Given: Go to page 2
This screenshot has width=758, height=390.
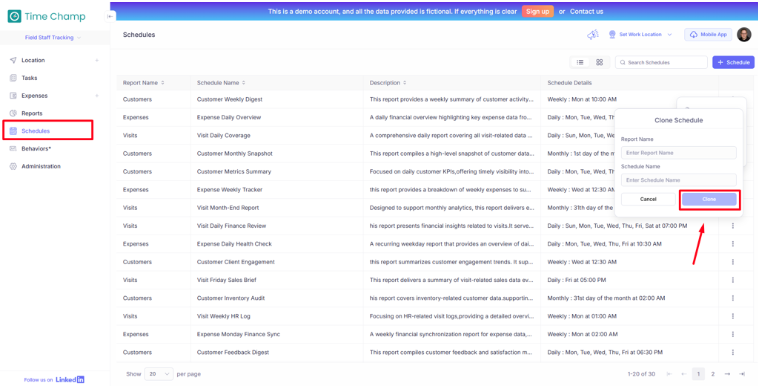Looking at the screenshot, I should coord(713,374).
